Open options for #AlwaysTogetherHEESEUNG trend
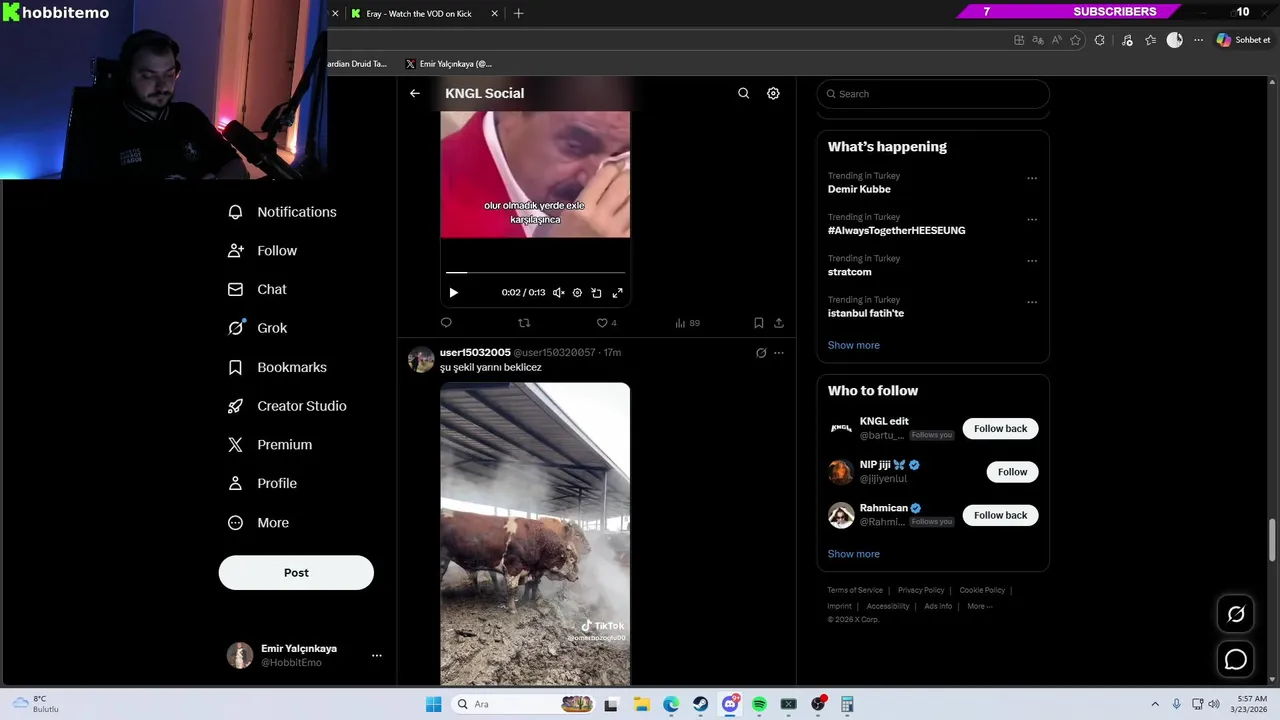 [x=1032, y=219]
